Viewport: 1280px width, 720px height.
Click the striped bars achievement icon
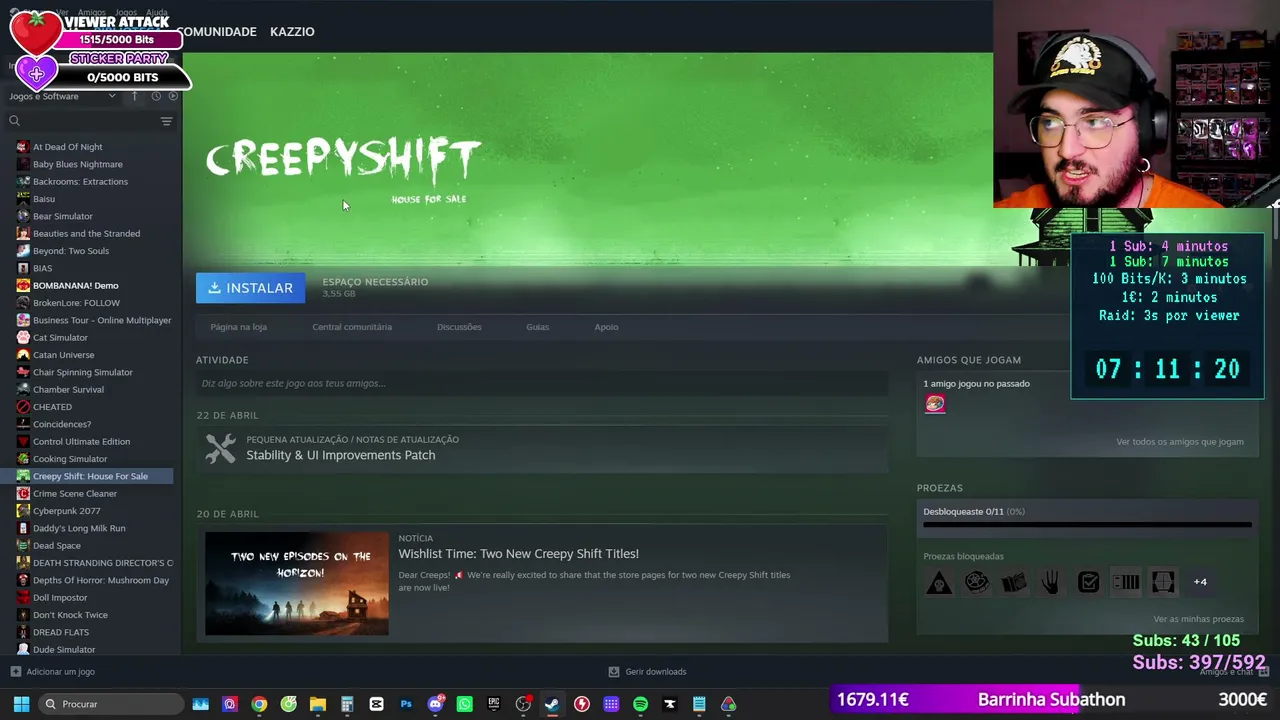pos(1126,582)
